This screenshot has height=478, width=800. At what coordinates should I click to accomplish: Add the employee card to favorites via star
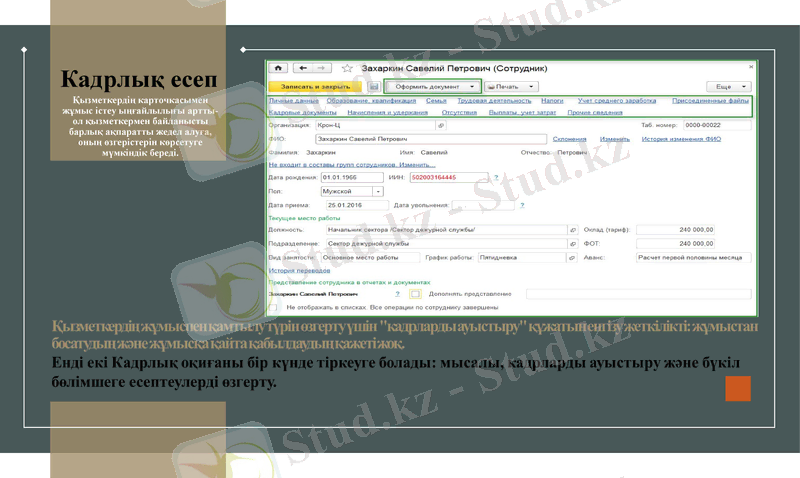coord(347,68)
